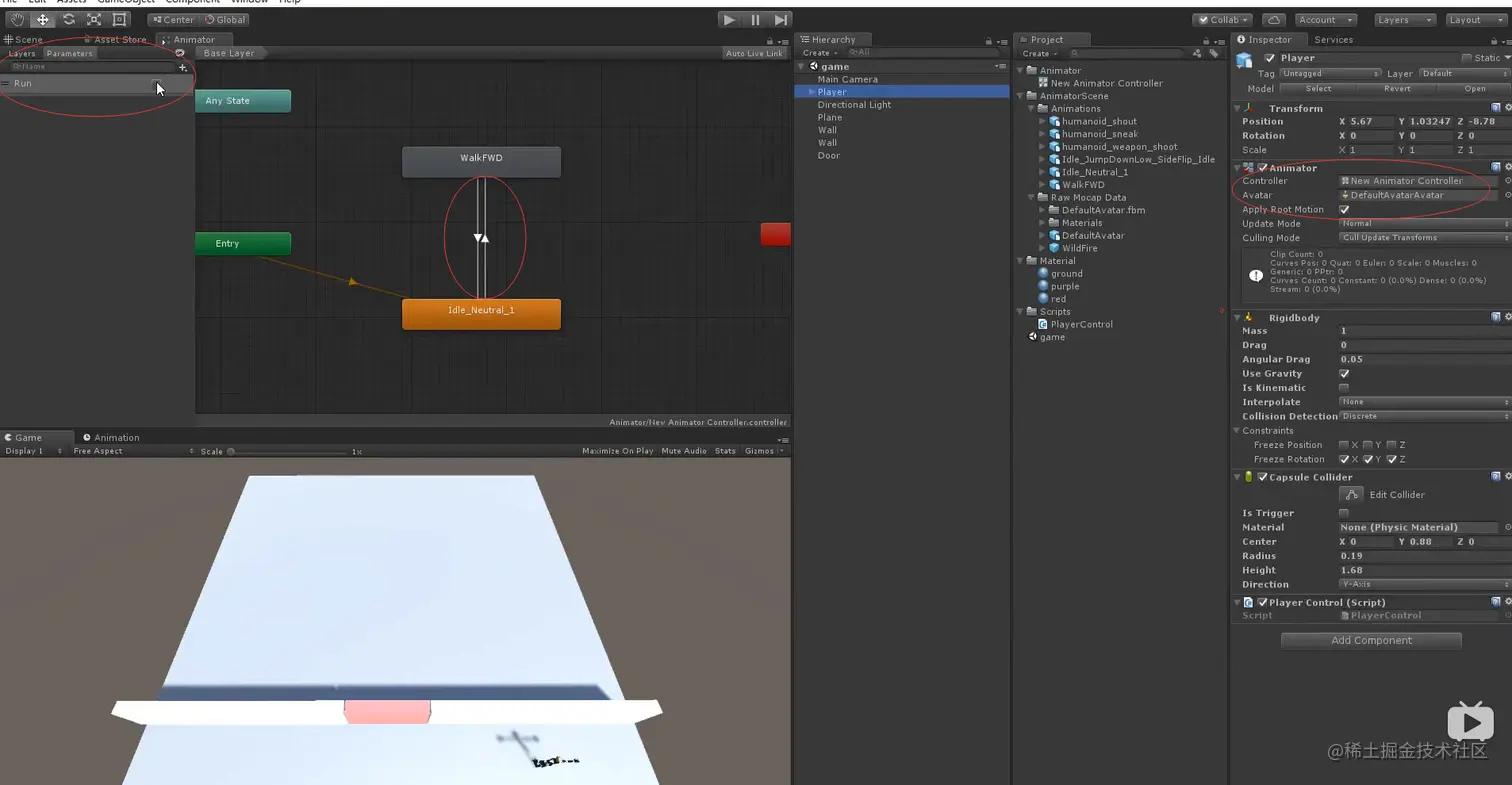Screen dimensions: 1512x785
Task: Open the Animator component help icon
Action: coord(1496,167)
